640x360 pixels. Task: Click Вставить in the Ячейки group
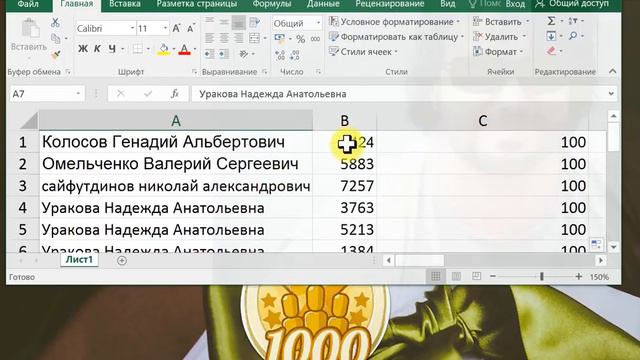point(501,22)
